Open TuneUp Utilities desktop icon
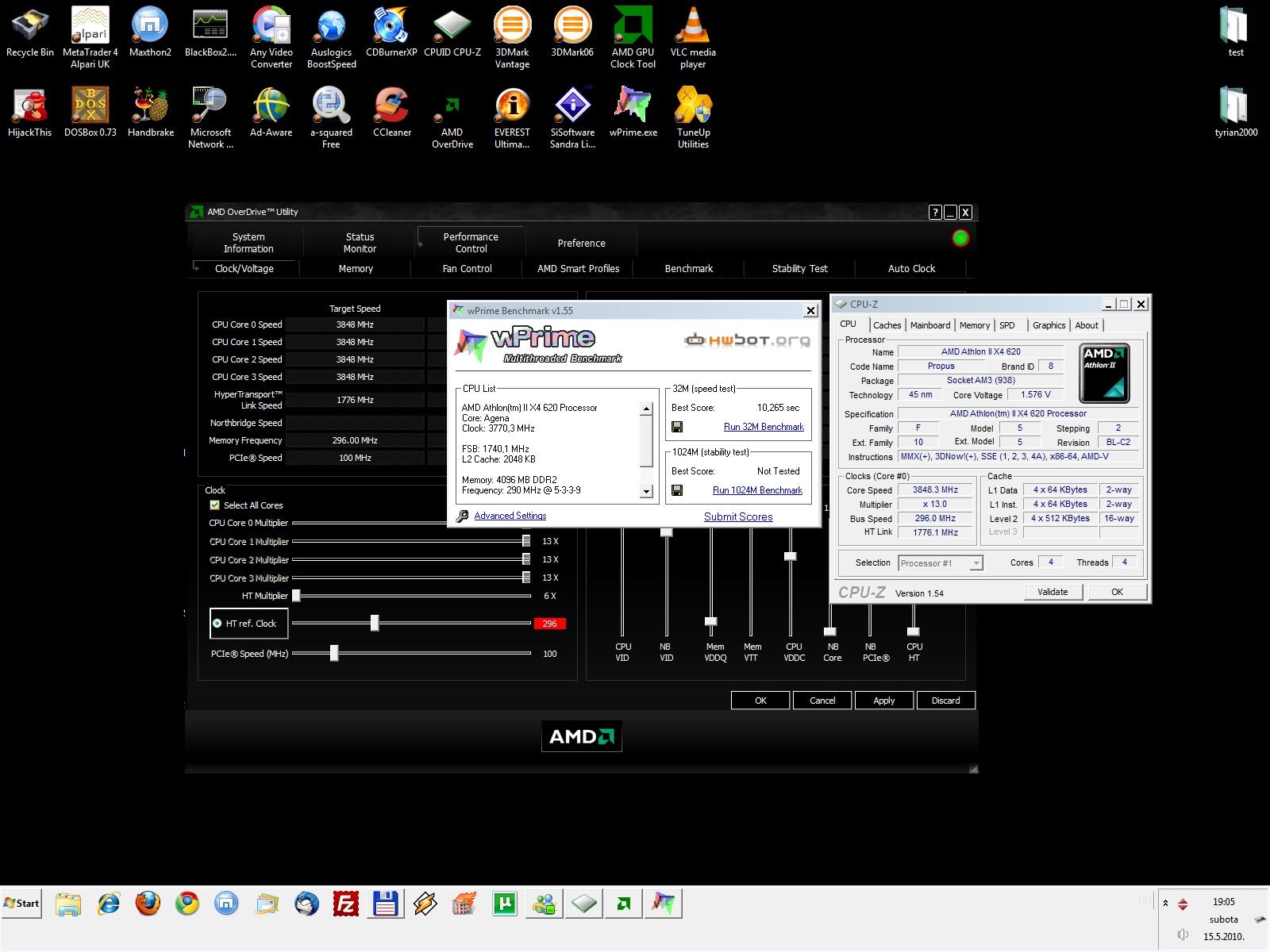This screenshot has height=952, width=1270. pos(693,117)
